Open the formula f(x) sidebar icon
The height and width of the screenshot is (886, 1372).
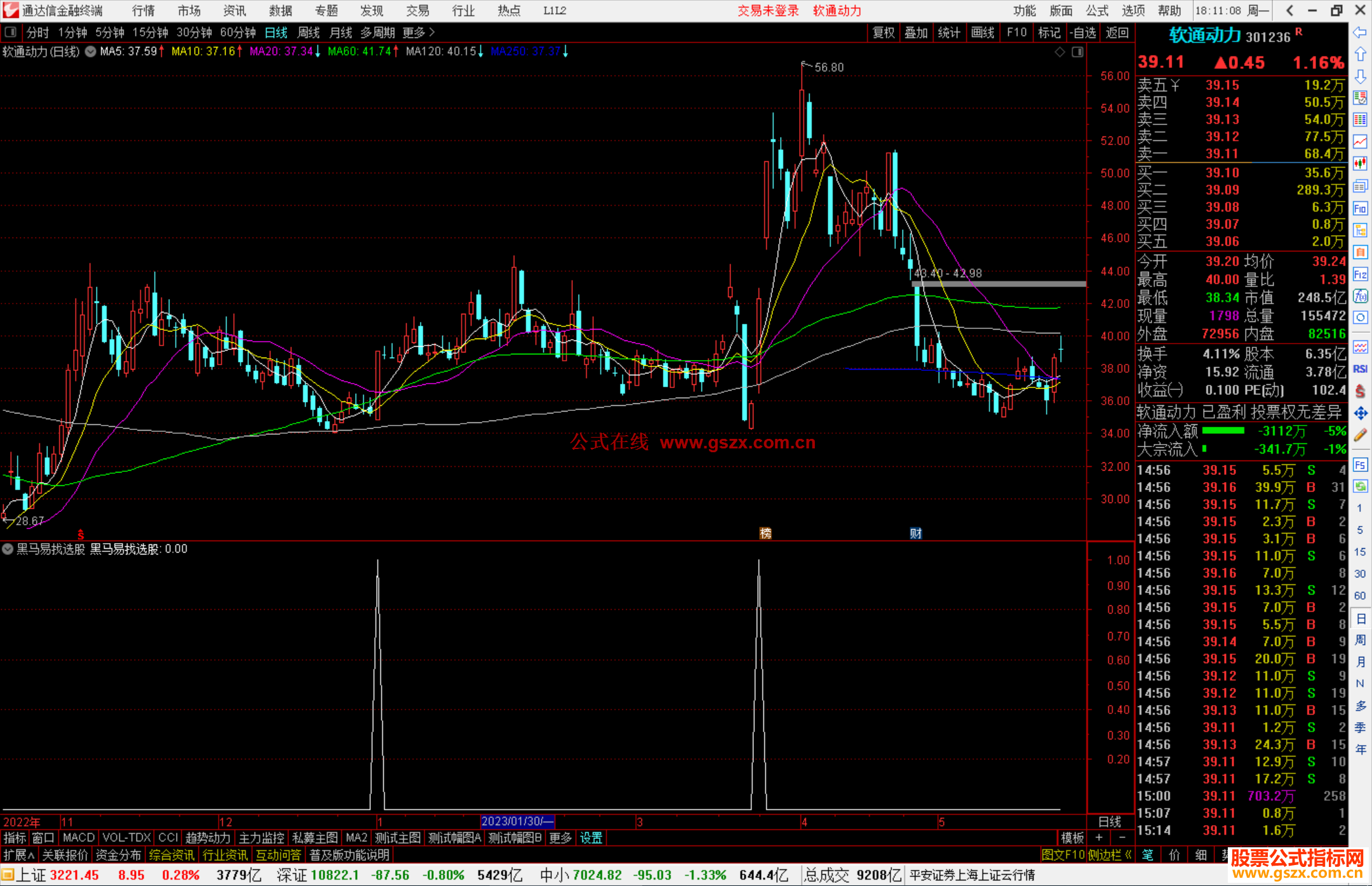pyautogui.click(x=1360, y=296)
